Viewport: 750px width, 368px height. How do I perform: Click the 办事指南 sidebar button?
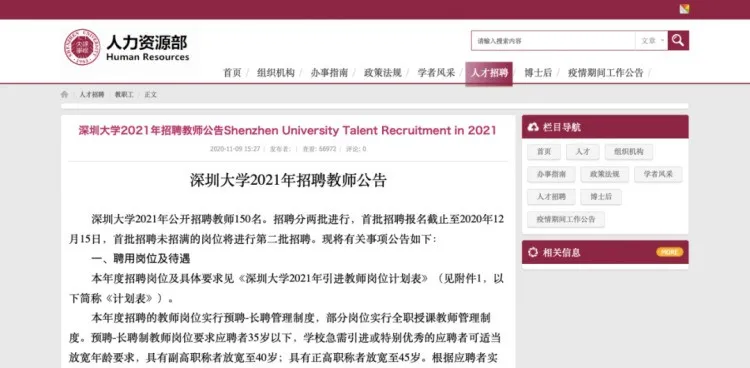551,174
